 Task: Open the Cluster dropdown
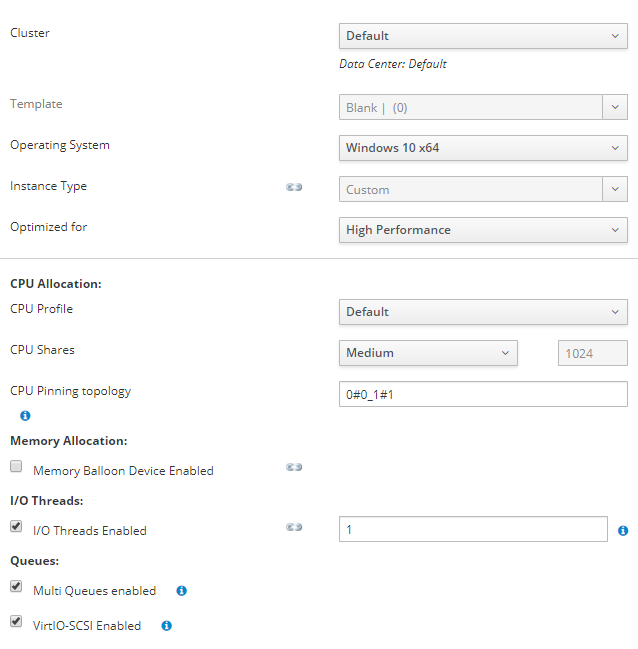click(x=483, y=36)
